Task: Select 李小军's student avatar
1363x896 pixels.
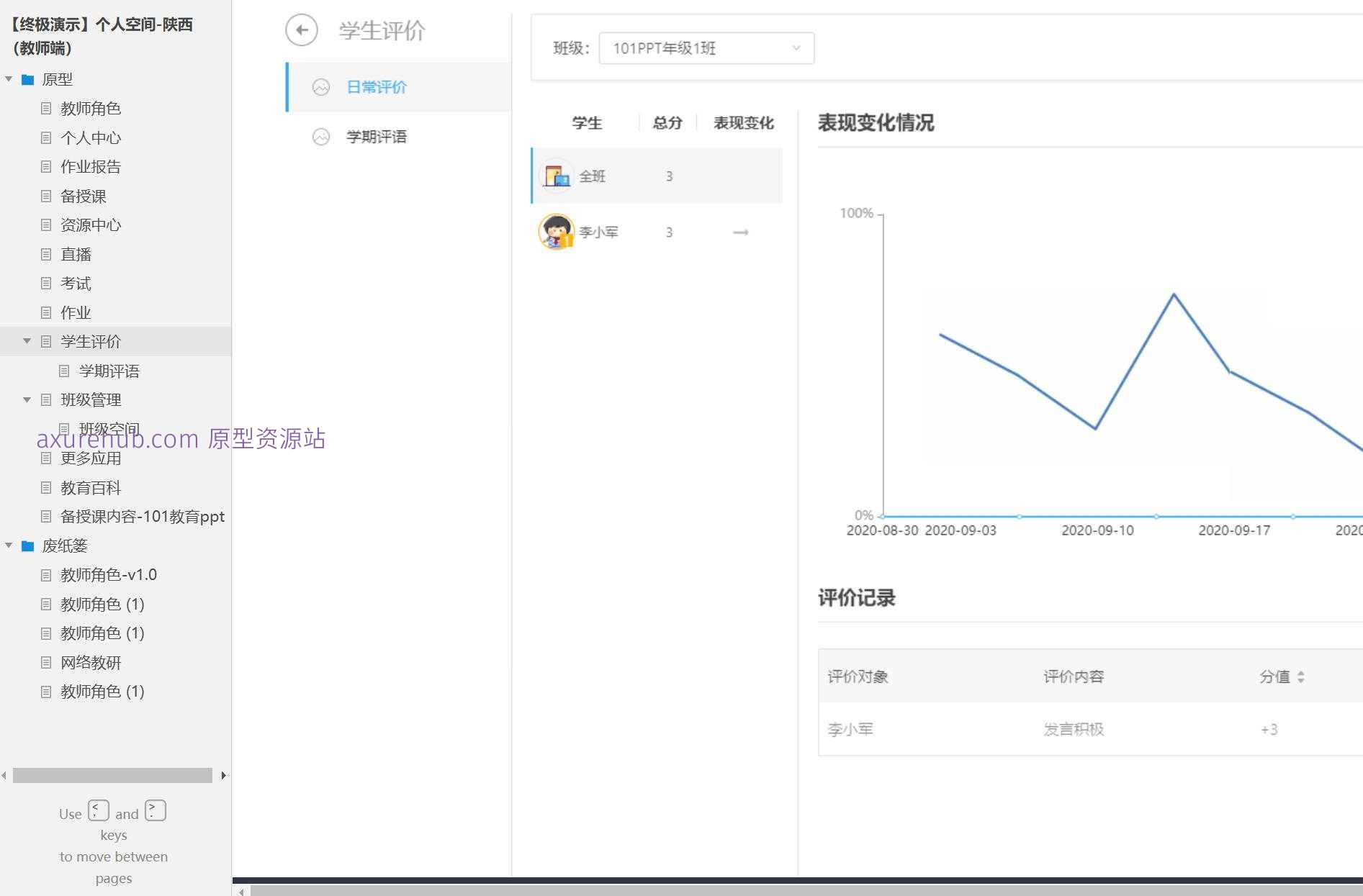Action: tap(554, 232)
